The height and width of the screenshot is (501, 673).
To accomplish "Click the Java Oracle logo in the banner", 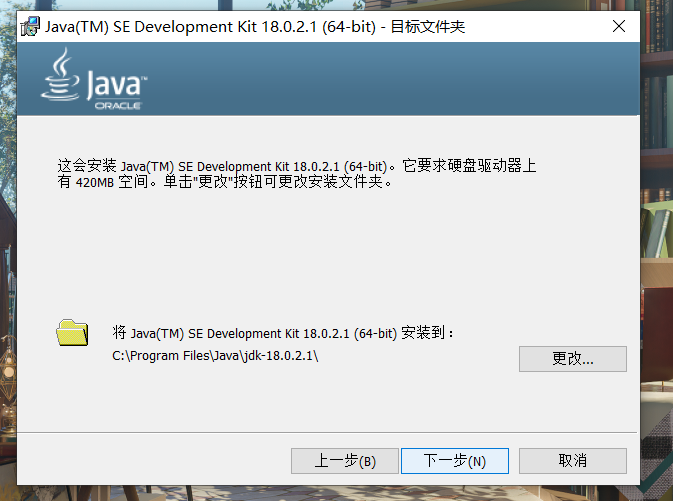I will click(x=94, y=79).
